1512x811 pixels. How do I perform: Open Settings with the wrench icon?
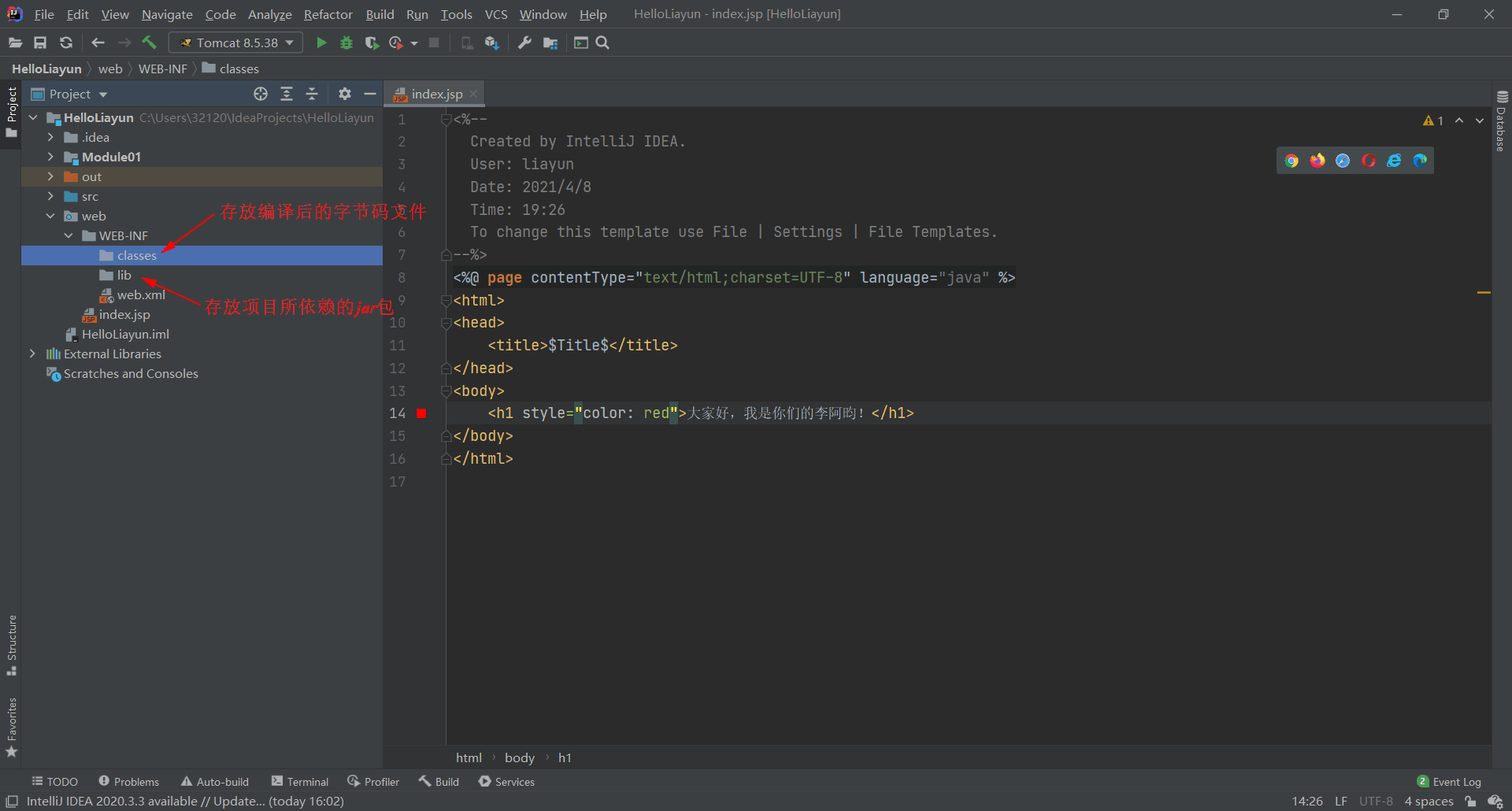[x=524, y=43]
